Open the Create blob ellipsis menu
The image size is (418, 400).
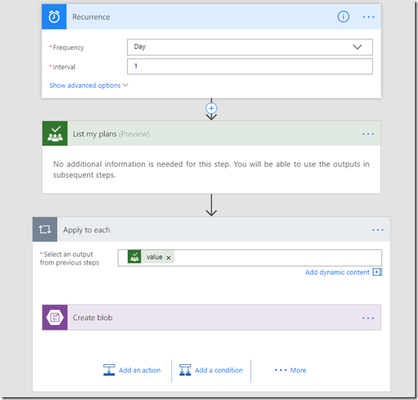pos(368,318)
